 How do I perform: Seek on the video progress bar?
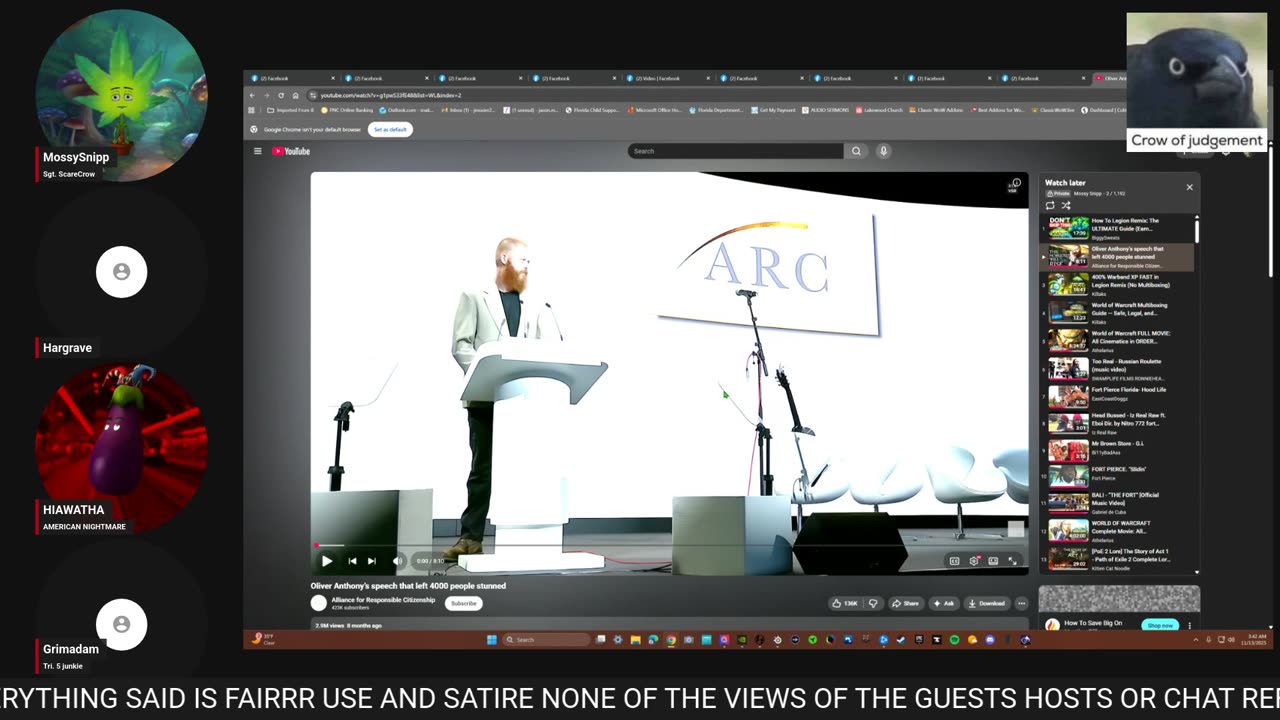point(669,546)
